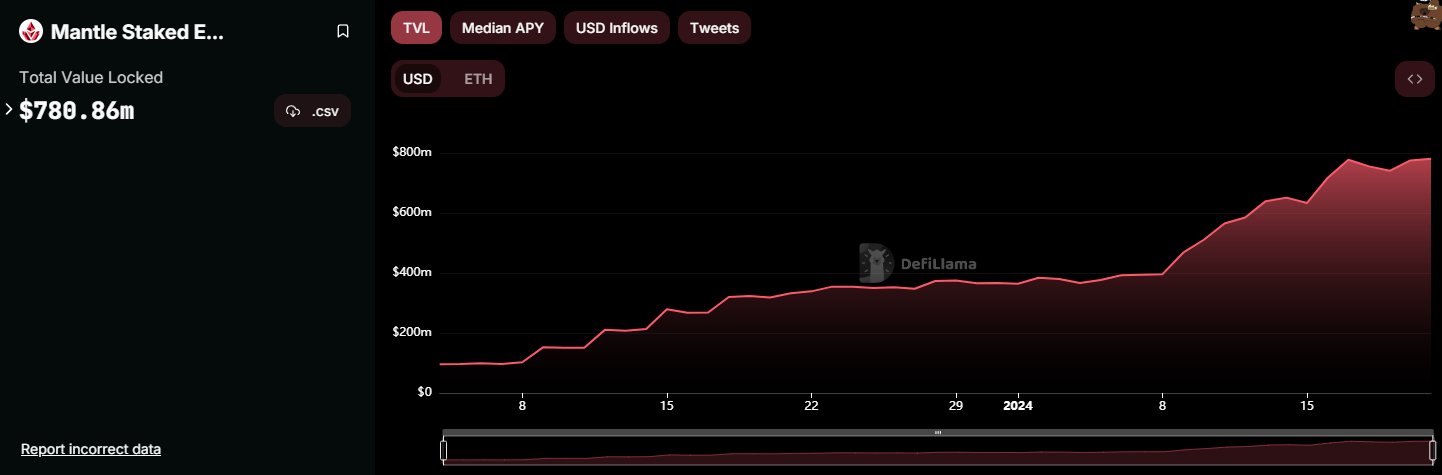Click the left handle of date range slider
This screenshot has height=475, width=1442.
pyautogui.click(x=443, y=450)
